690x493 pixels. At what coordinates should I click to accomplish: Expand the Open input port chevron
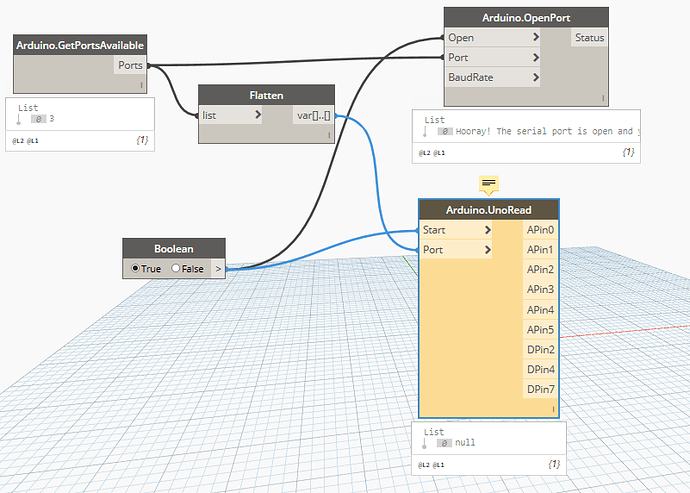pos(536,37)
